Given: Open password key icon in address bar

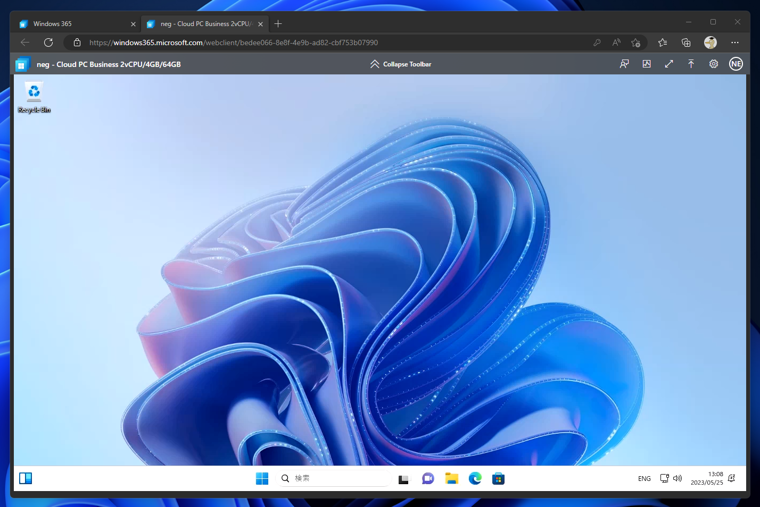Looking at the screenshot, I should click(597, 43).
